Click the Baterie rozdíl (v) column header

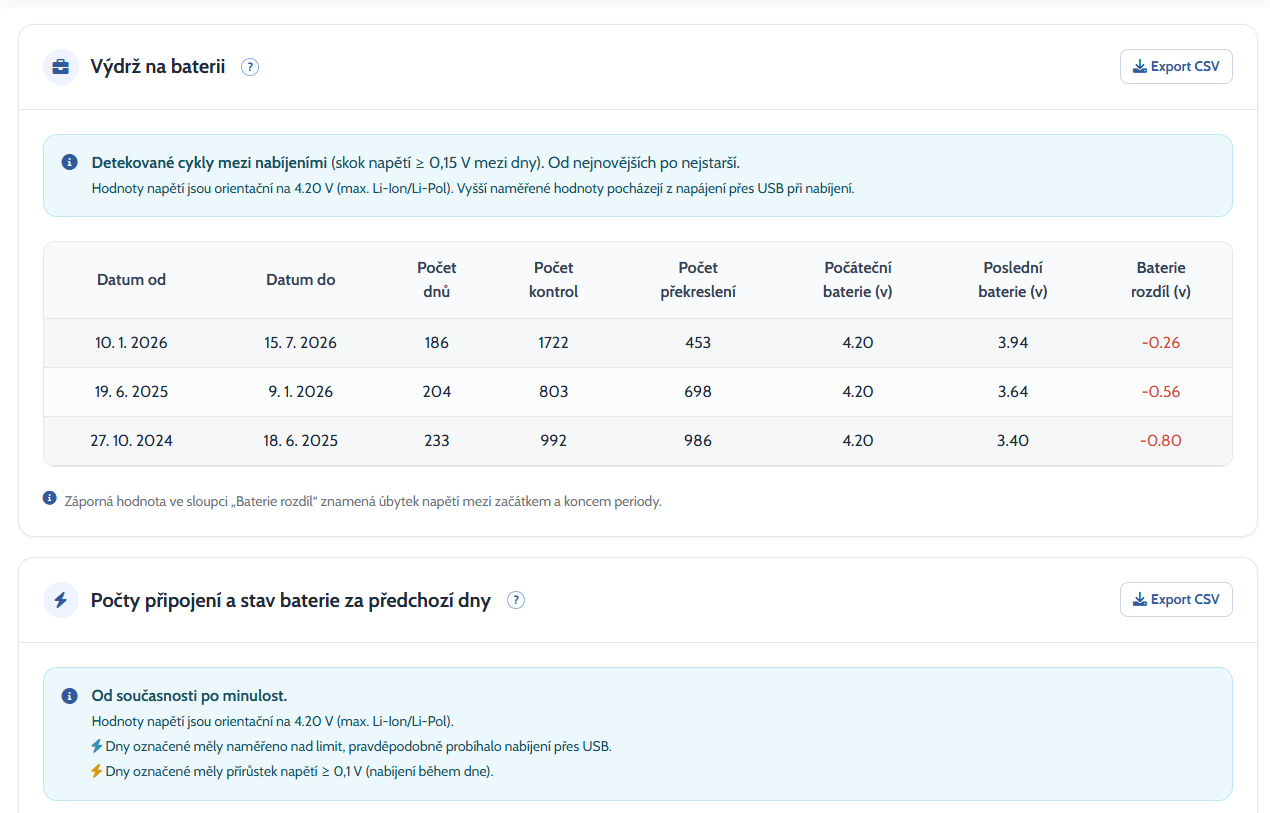[x=1161, y=280]
